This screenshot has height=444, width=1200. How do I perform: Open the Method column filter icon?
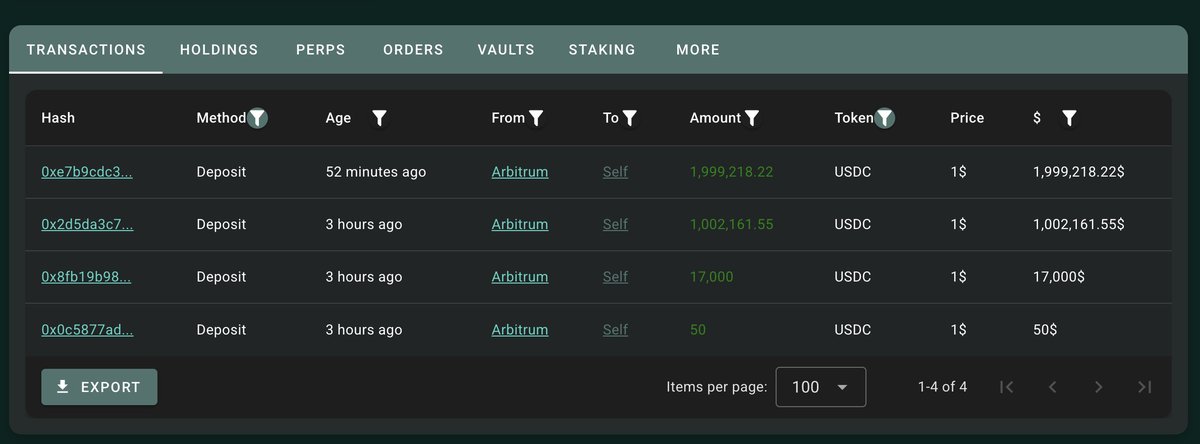(258, 118)
